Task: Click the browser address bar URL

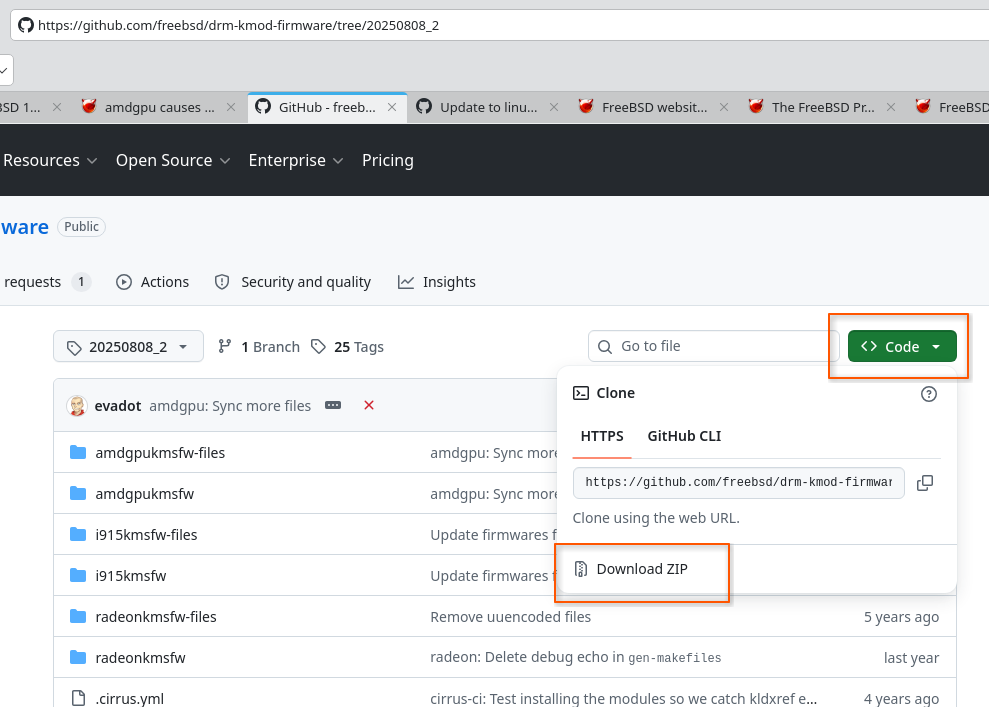Action: pos(238,25)
